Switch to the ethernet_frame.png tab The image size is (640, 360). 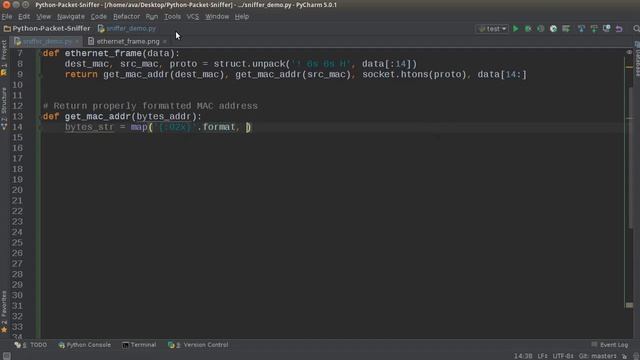128,42
